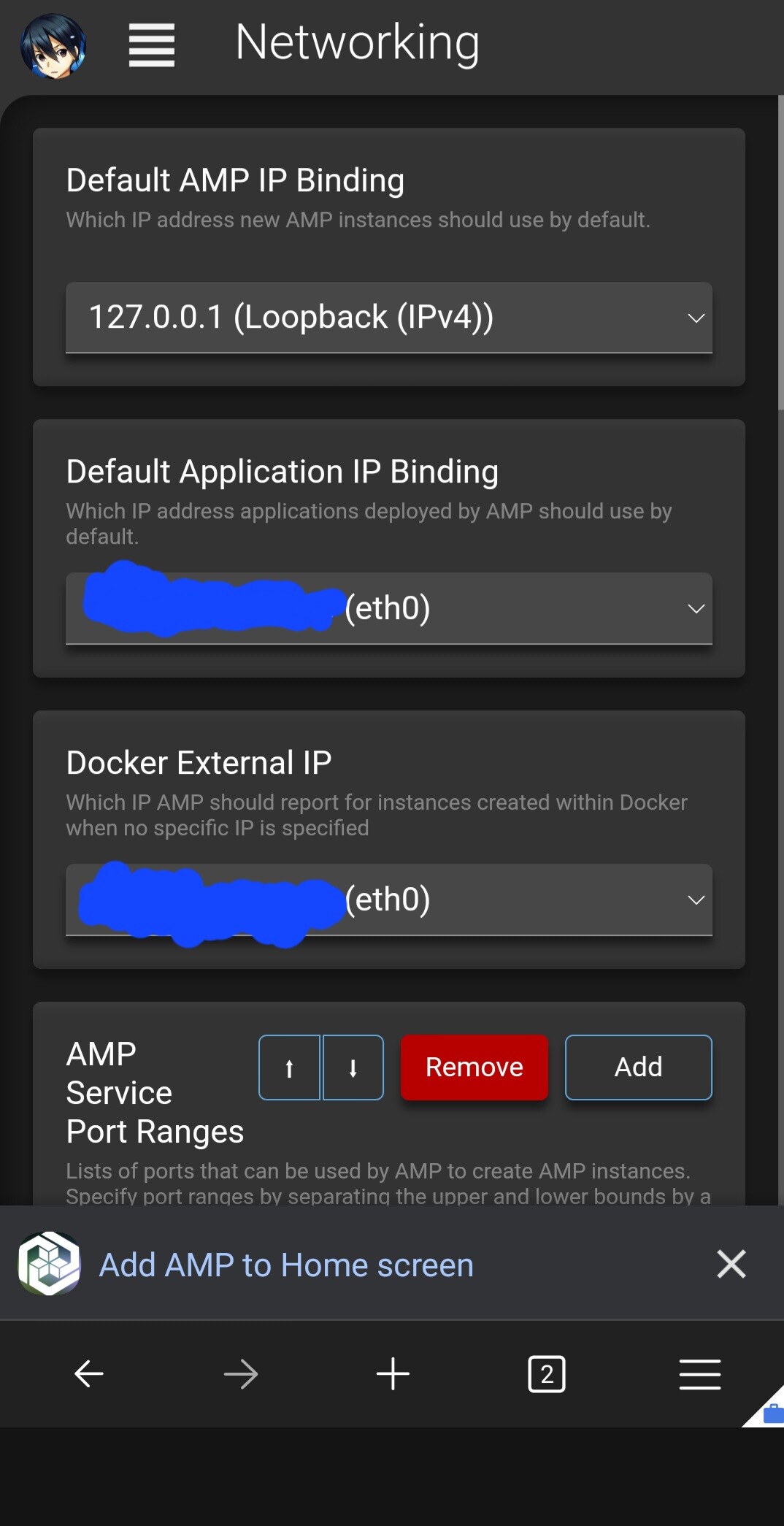The image size is (784, 1526).
Task: Open a new browser tab
Action: point(393,1374)
